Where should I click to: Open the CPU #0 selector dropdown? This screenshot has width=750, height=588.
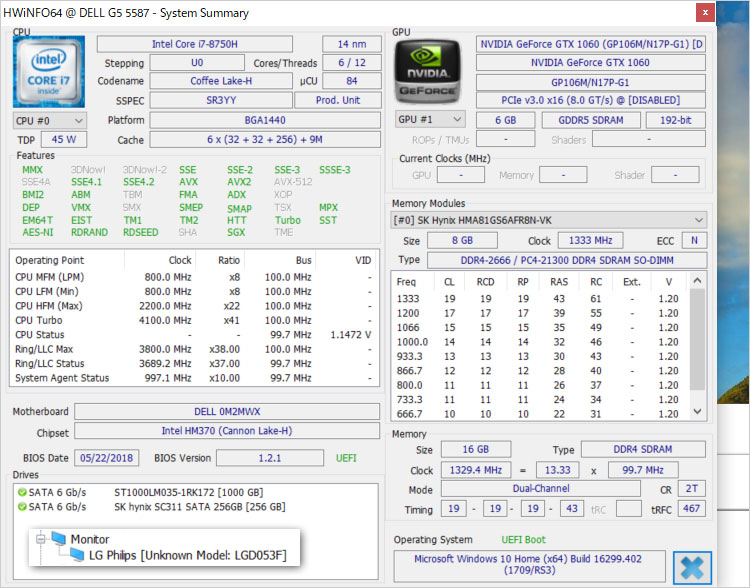coord(50,121)
